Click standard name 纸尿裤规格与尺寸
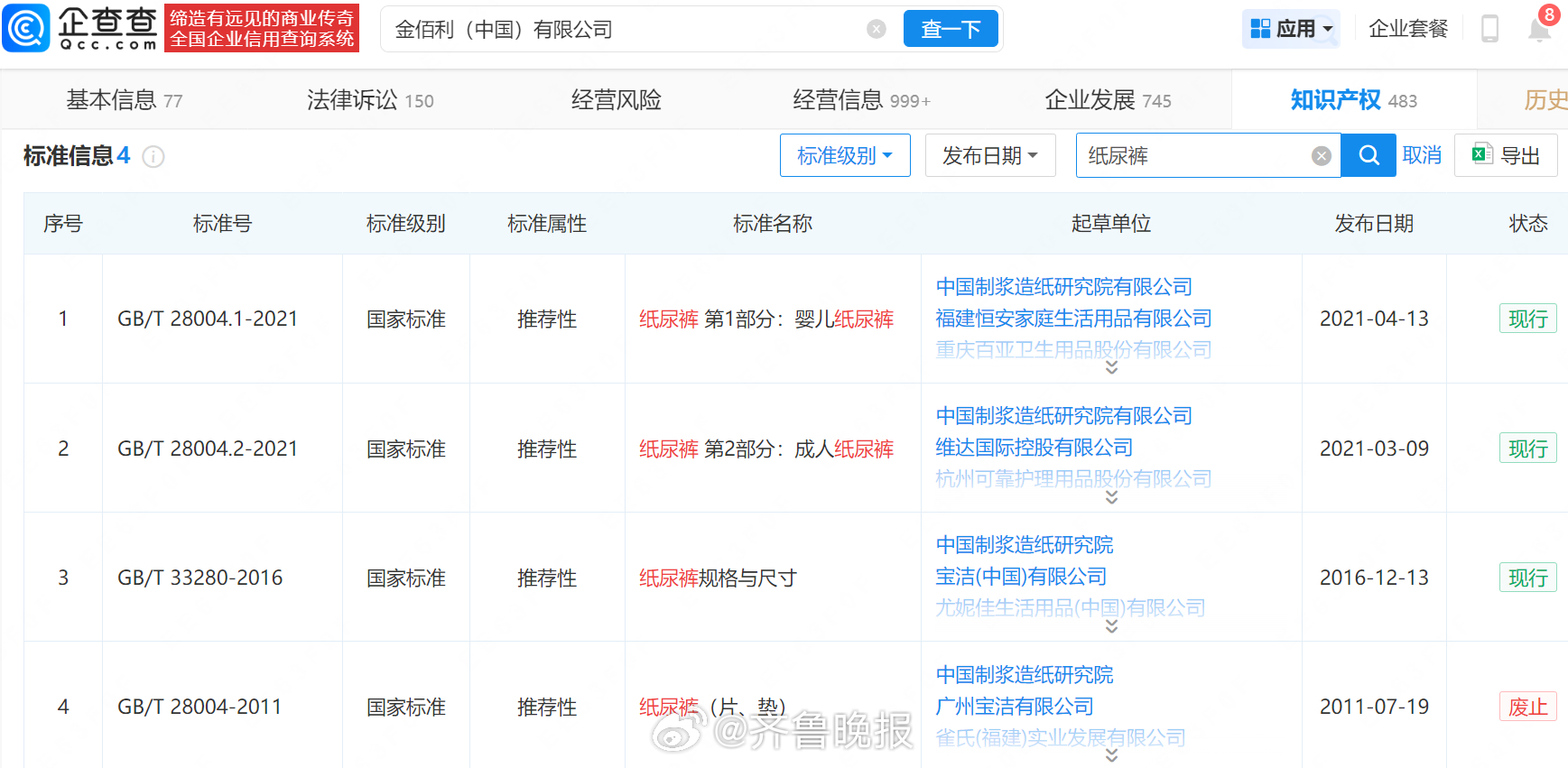Screen dimensions: 1568x768 [718, 578]
